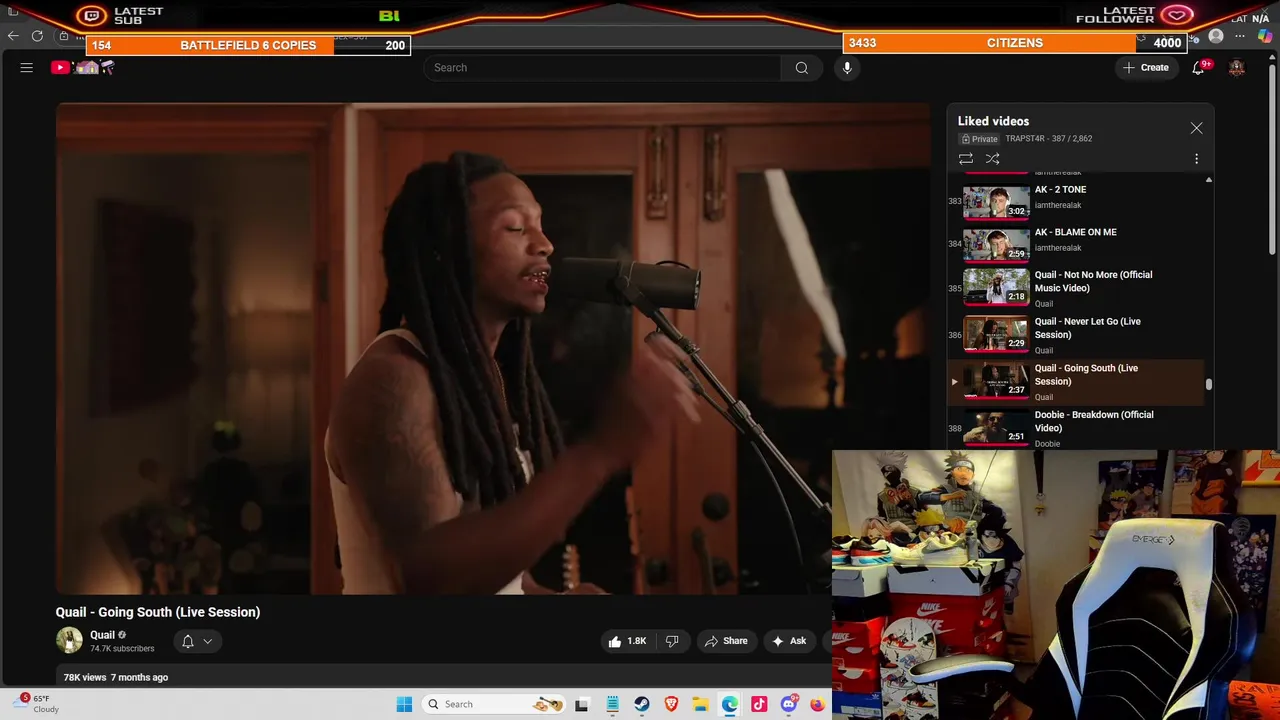Go to YouTube home via logo
Viewport: 1280px width, 720px height.
click(x=84, y=68)
